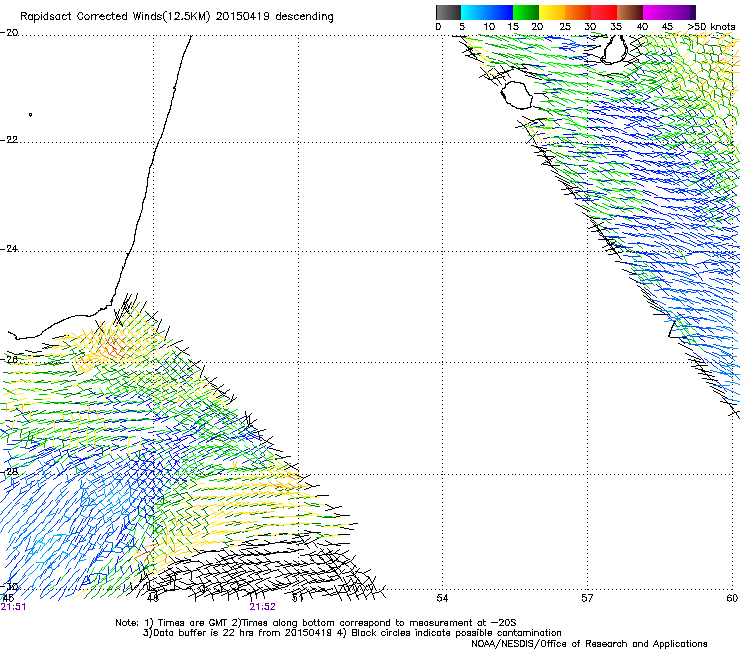Click the 'Data buffer is 22 hrs' note line
Image resolution: width=740 pixels, height=650 pixels.
(x=352, y=633)
